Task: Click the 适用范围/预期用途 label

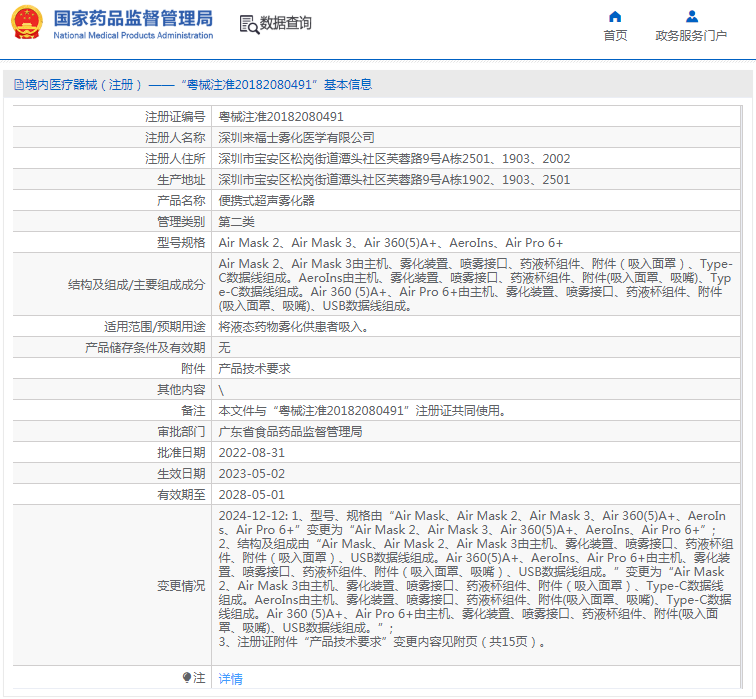Action: (x=155, y=327)
